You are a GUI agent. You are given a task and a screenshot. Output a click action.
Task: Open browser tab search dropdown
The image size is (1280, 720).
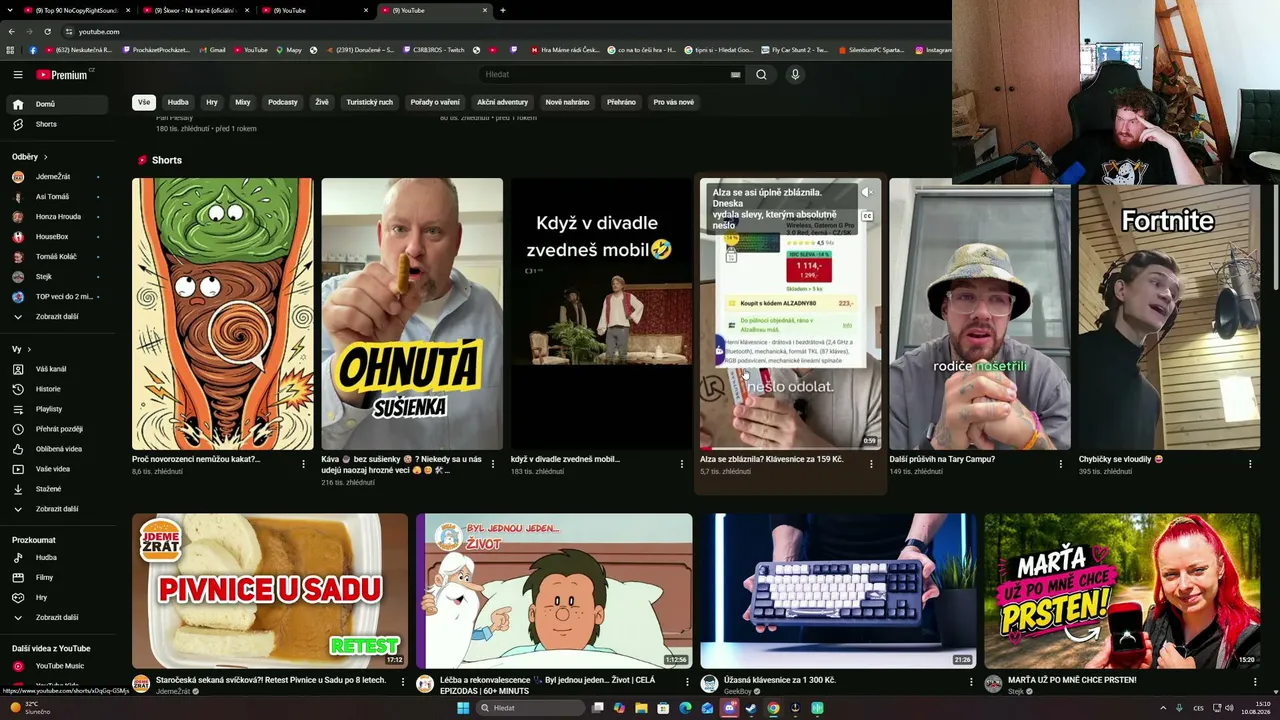point(11,10)
